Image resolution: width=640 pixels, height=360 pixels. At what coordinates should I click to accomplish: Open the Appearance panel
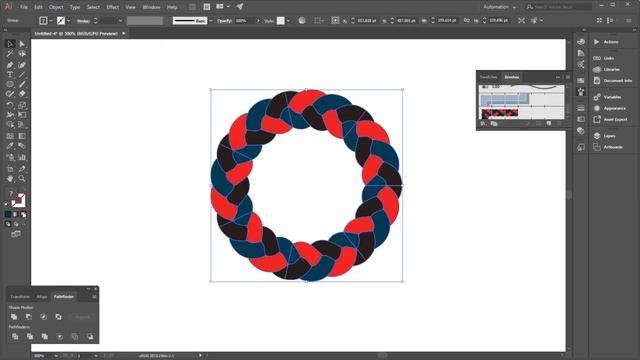[x=614, y=108]
